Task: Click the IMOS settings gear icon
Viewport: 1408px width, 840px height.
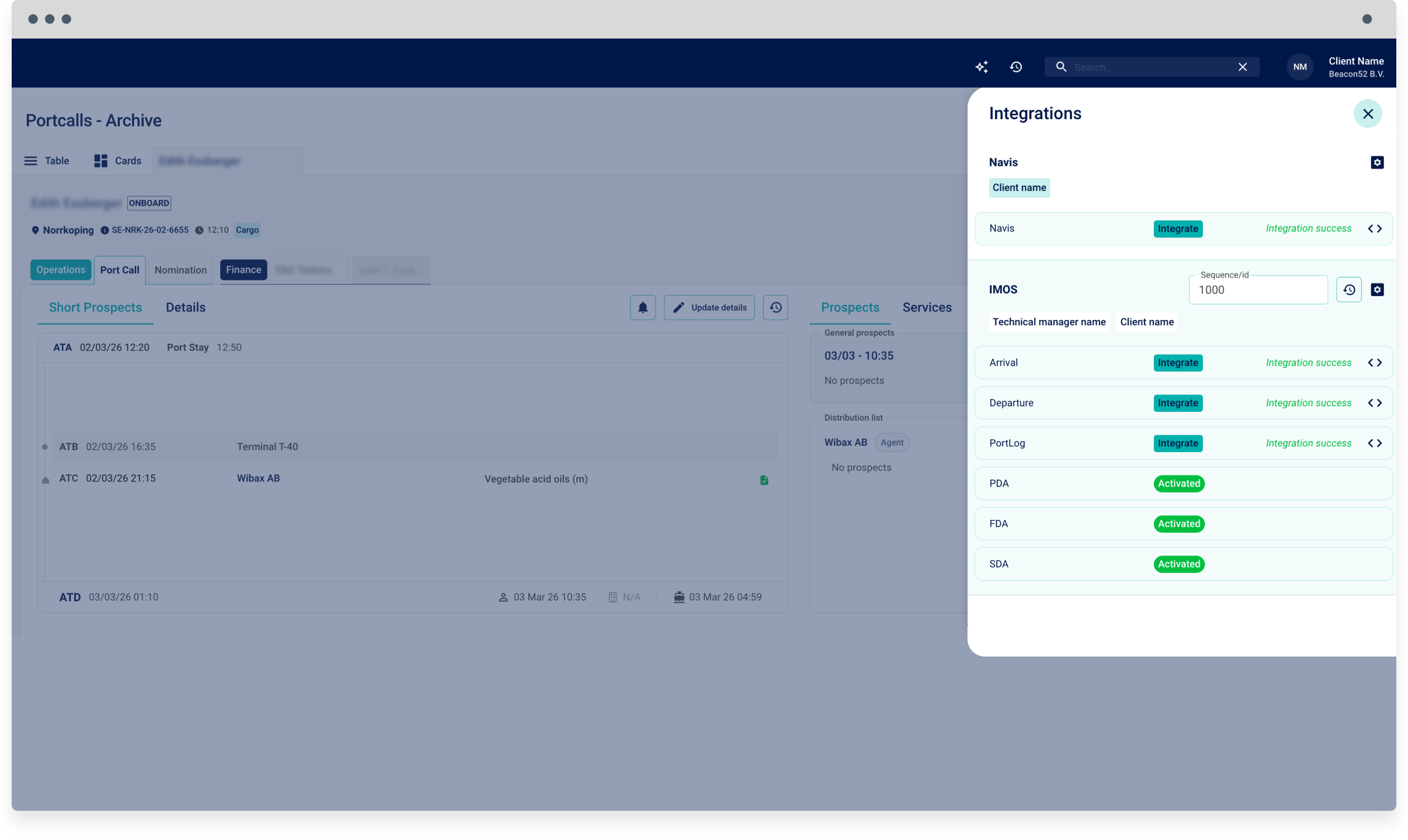Action: (1377, 290)
